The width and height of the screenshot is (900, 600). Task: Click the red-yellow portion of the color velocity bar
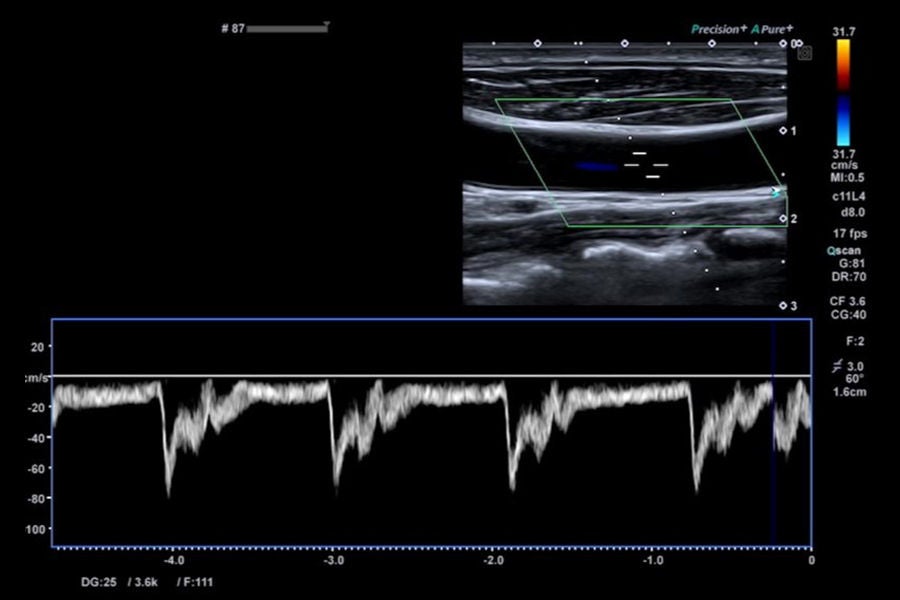tap(843, 64)
